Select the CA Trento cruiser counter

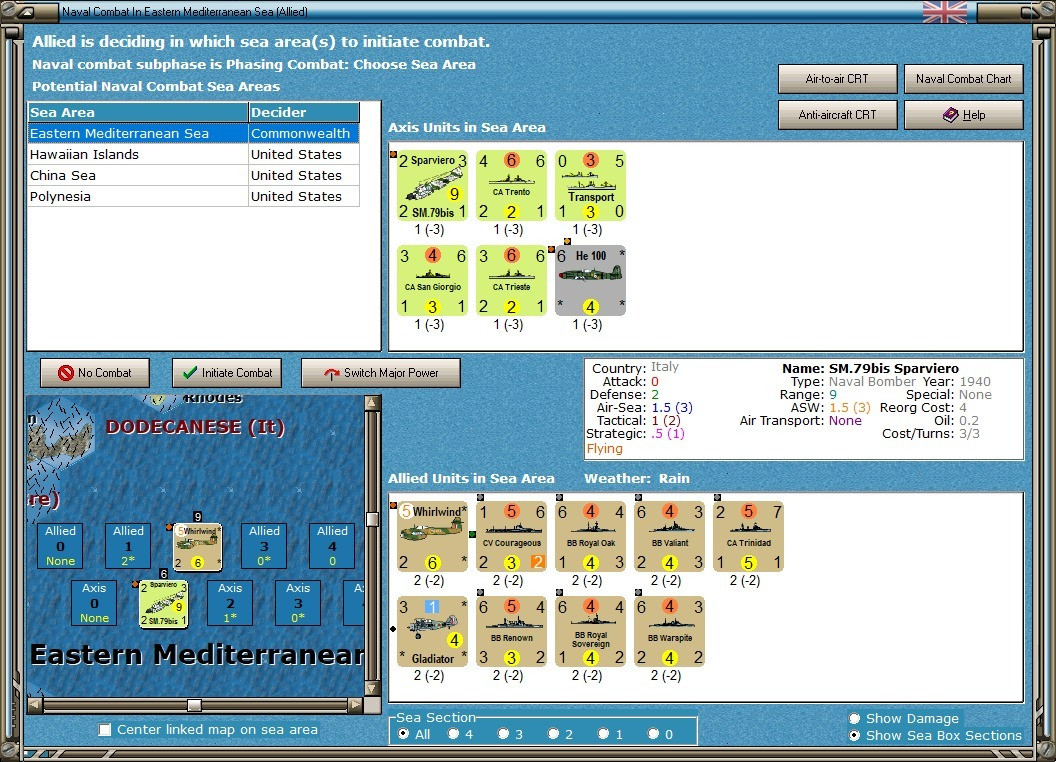coord(511,185)
